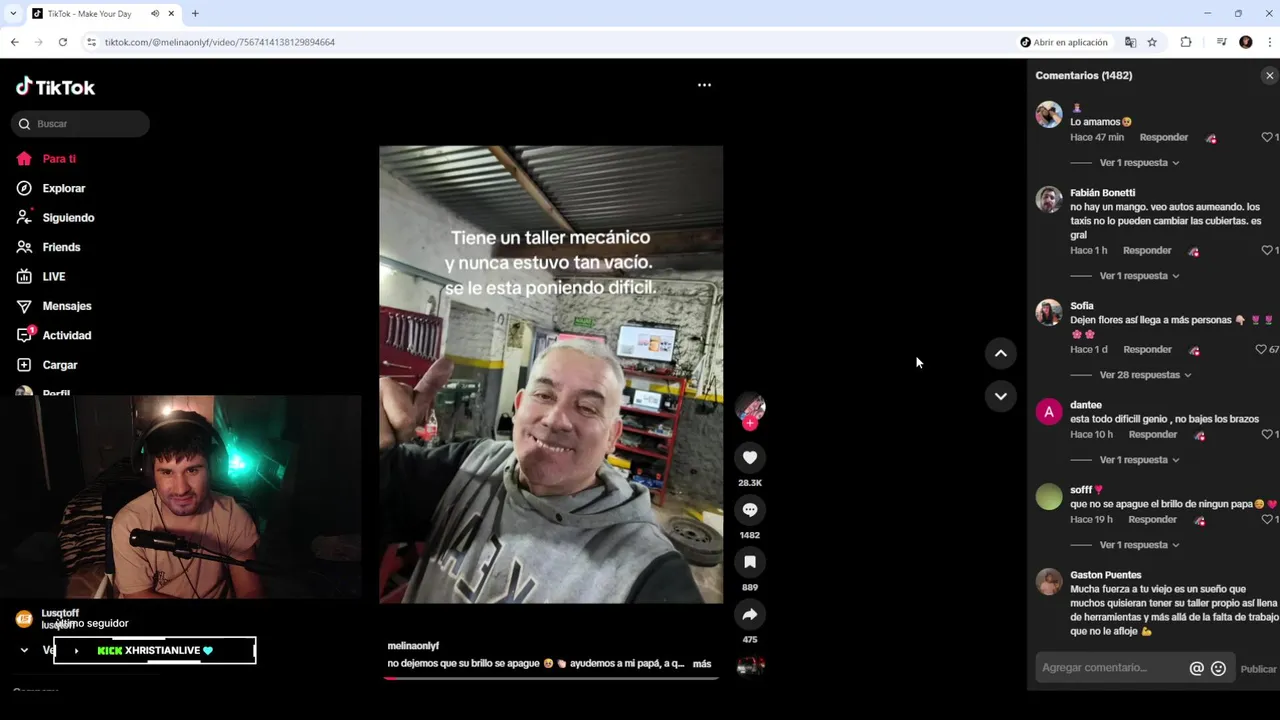Reply to Sofia's comment
Viewport: 1280px width, 720px height.
coord(1147,349)
